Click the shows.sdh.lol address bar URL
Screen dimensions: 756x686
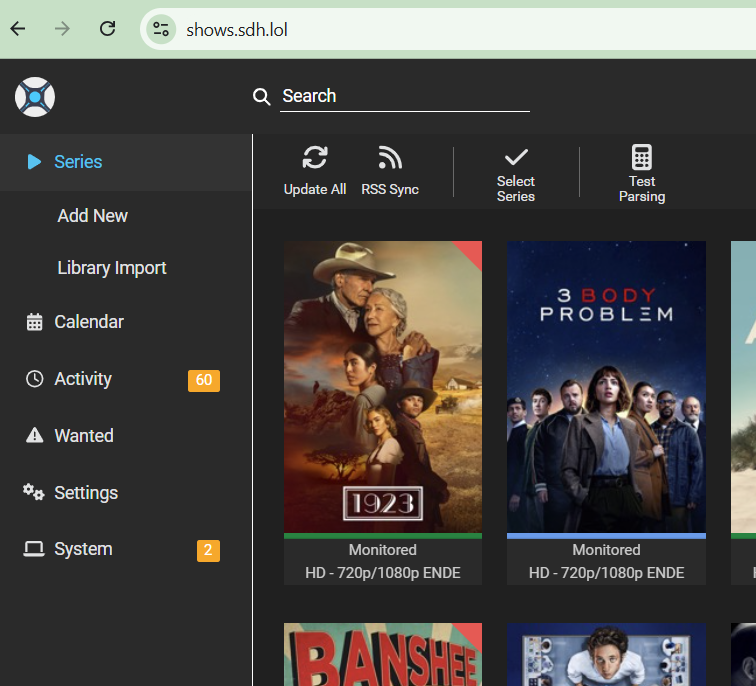coord(237,30)
